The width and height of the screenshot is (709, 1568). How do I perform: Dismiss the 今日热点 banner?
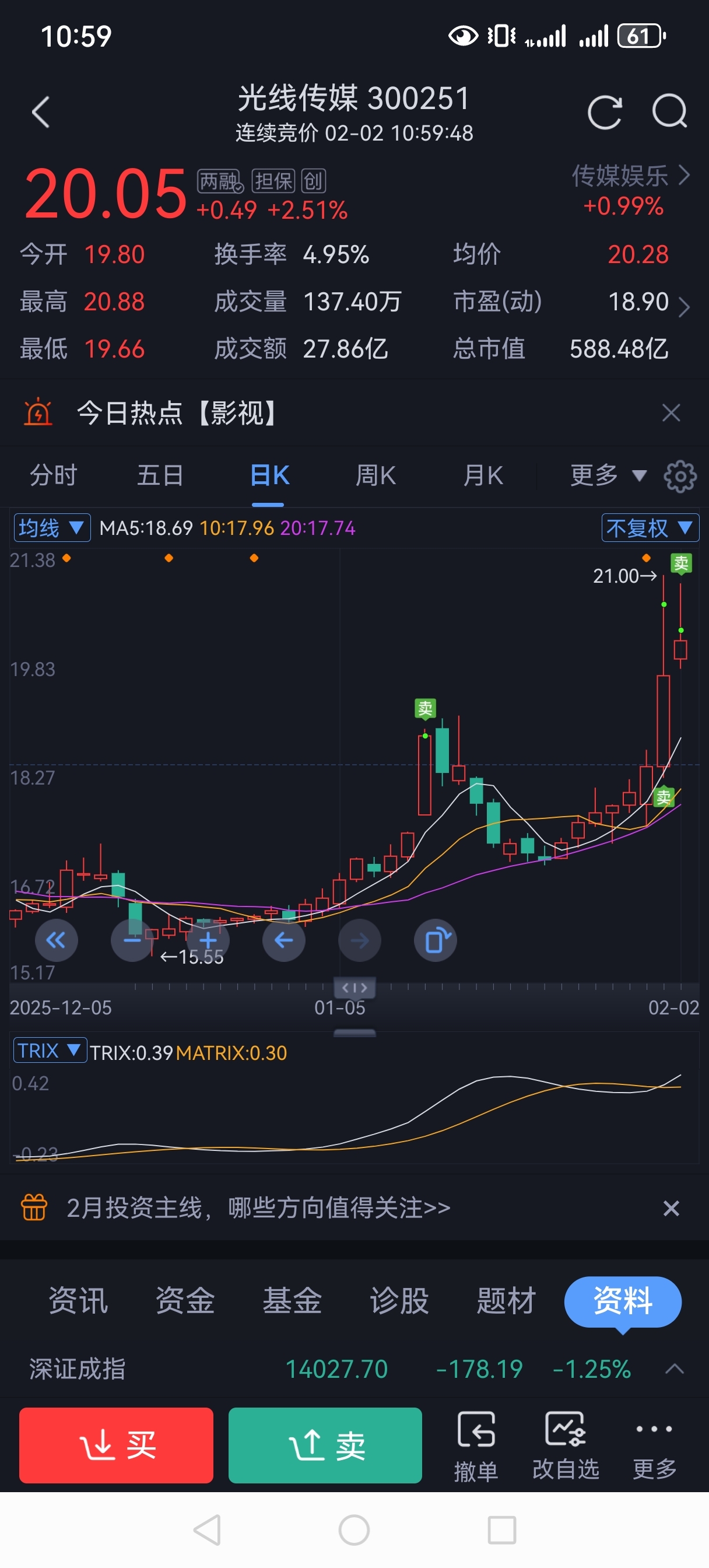pos(671,412)
